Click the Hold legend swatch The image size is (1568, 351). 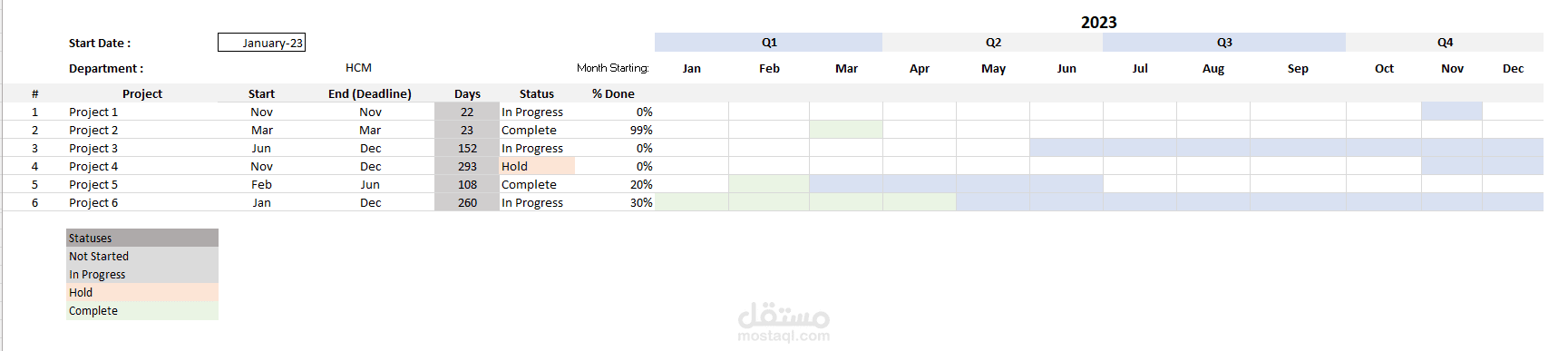click(142, 292)
